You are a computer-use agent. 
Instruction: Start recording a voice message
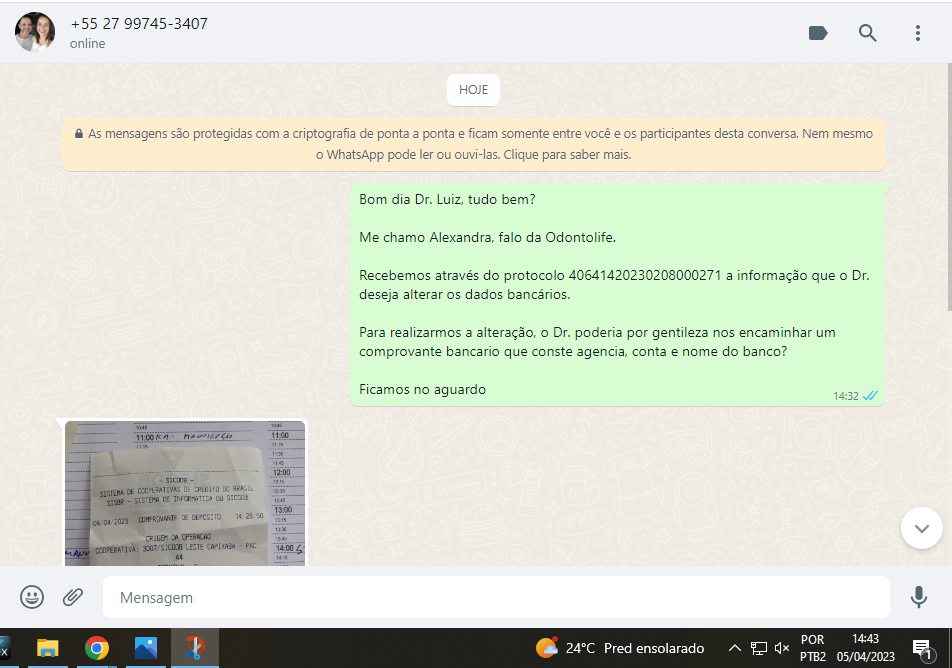918,597
